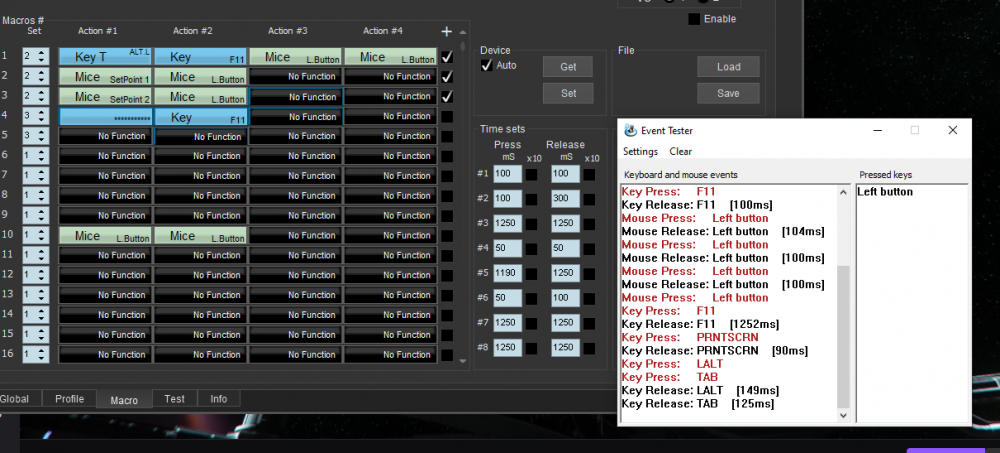The width and height of the screenshot is (1000, 453).
Task: Click the #3 Press time input field
Action: [x=507, y=223]
